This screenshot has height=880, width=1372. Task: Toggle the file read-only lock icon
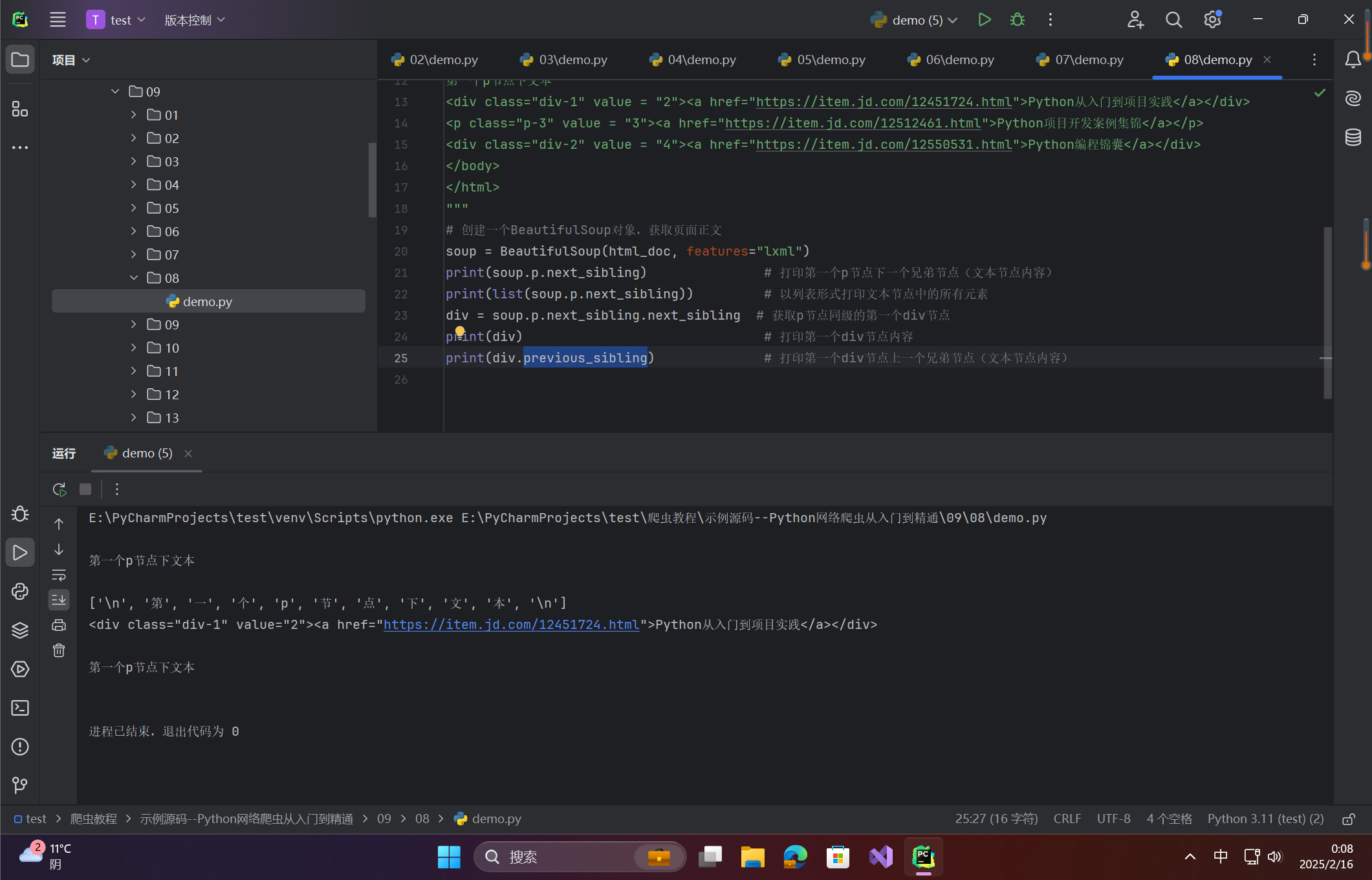click(x=1349, y=819)
